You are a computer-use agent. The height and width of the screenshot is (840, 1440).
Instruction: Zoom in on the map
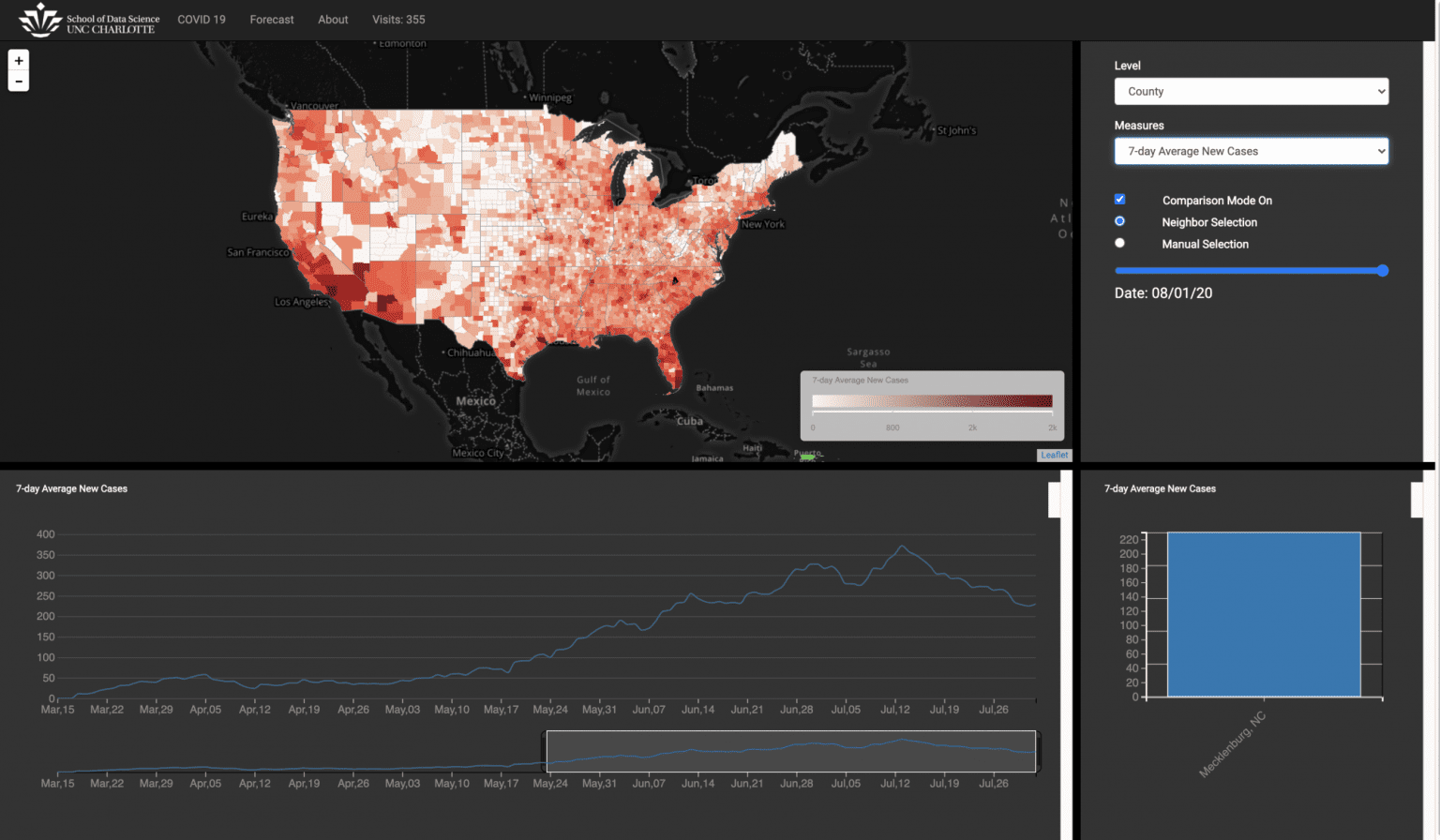pos(18,60)
